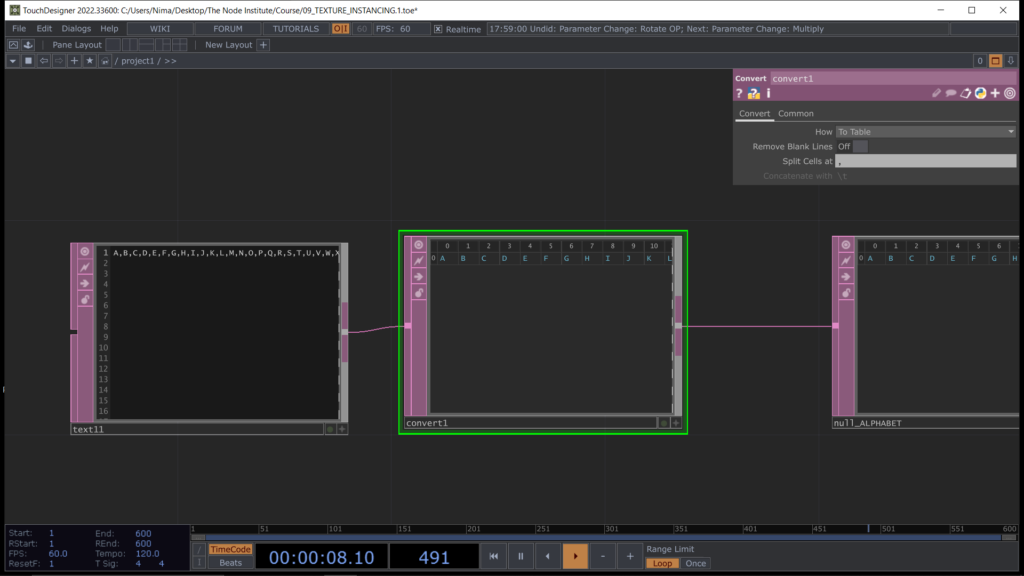
Task: Open the Python language icon in parameter header
Action: pos(980,93)
